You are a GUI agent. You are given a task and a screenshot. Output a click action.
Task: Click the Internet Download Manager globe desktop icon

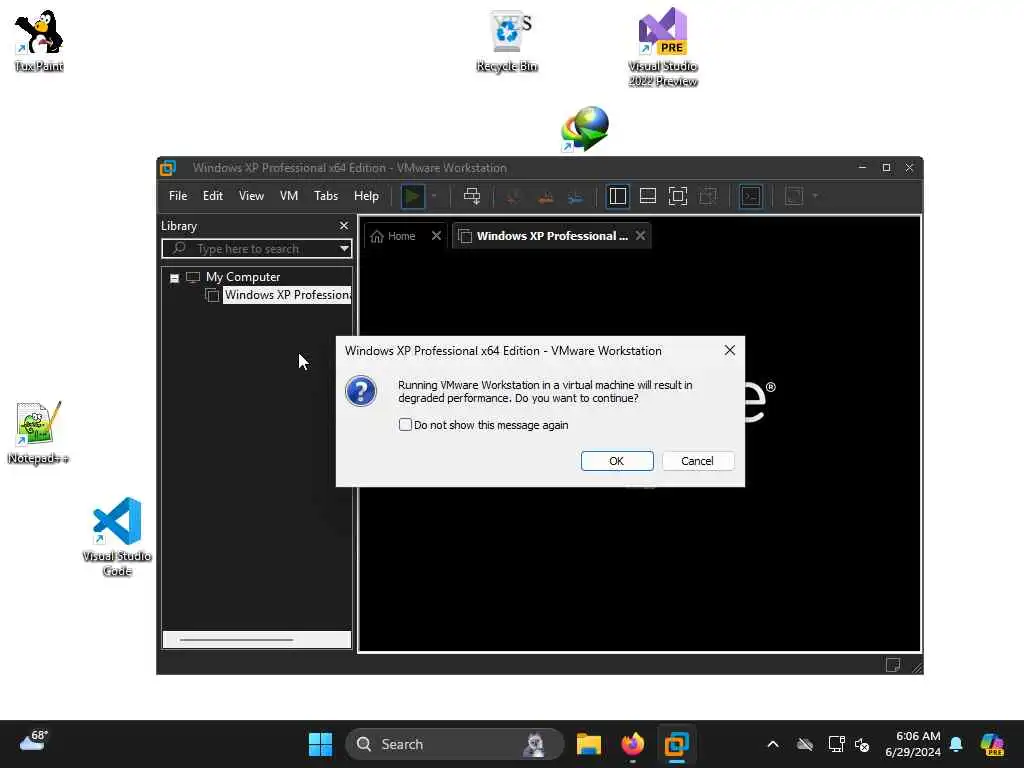584,129
